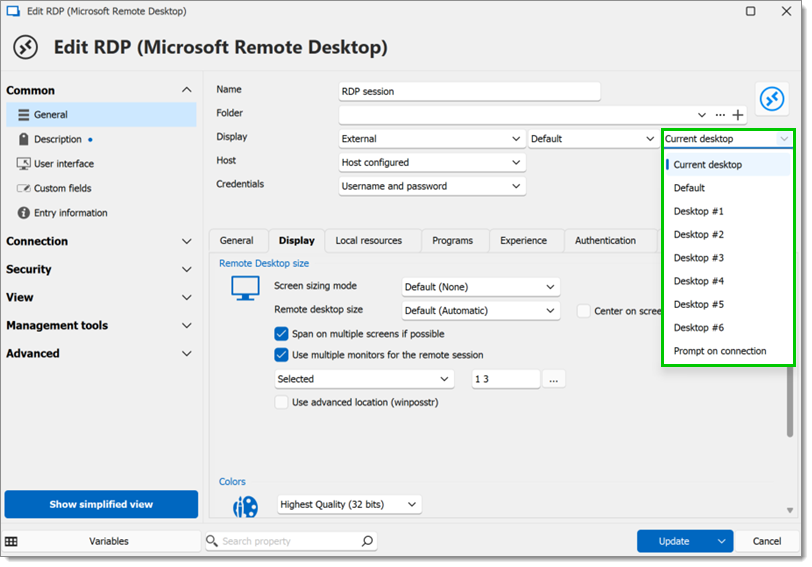Click the grid icon left of Variables

point(11,541)
